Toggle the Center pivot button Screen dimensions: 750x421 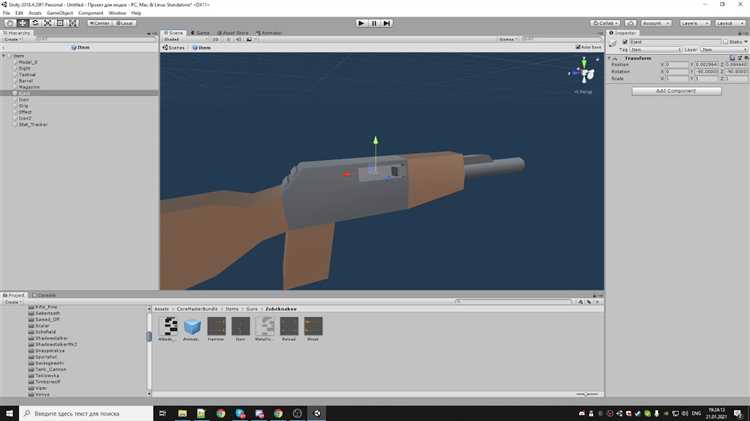99,23
